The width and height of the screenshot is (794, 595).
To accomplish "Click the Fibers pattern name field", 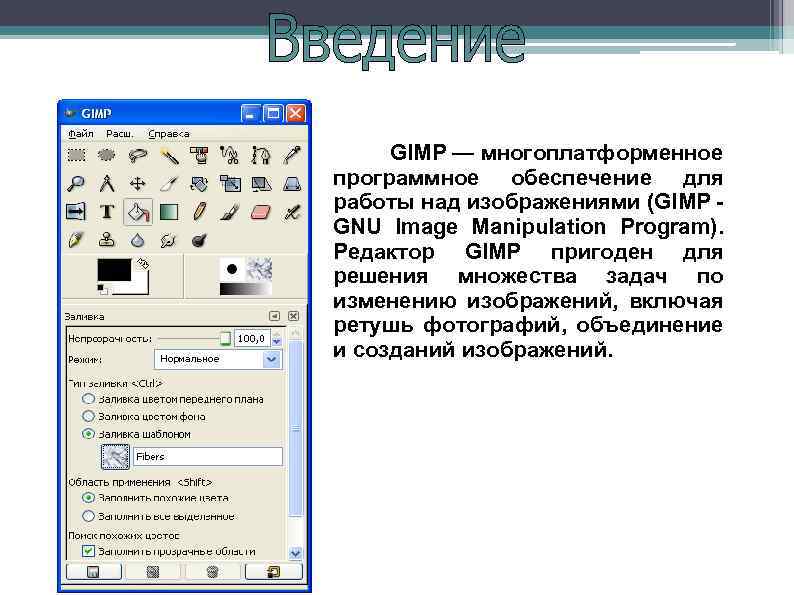I will [x=208, y=456].
